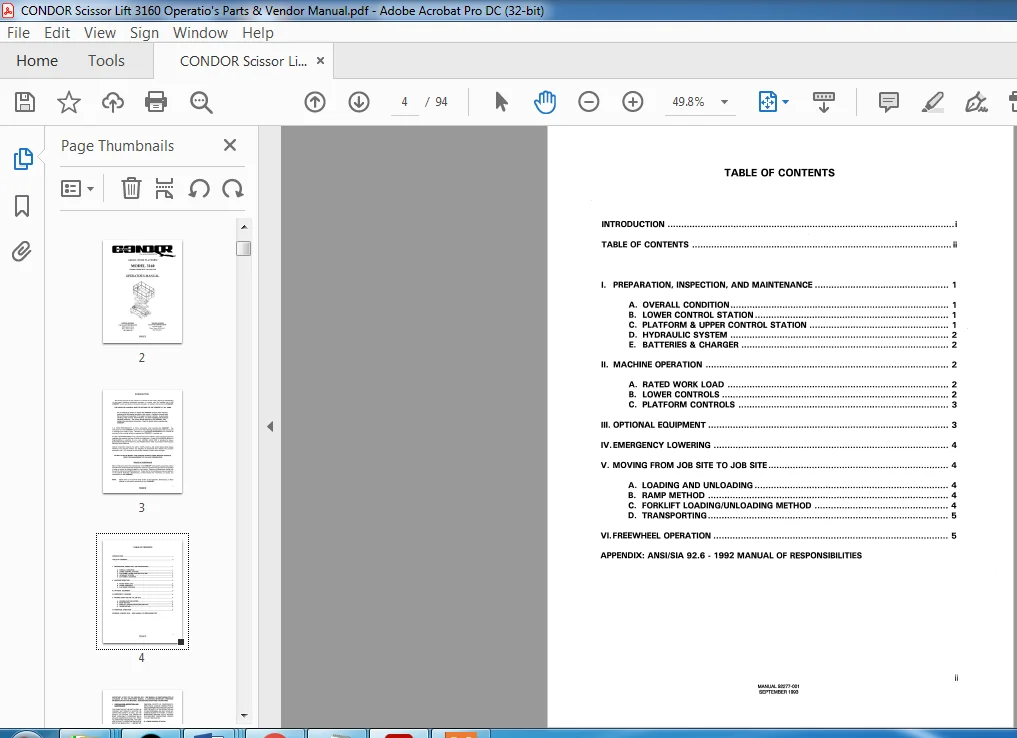The width and height of the screenshot is (1017, 738).
Task: Click the EMERGENCY LOWERING entry
Action: (778, 445)
